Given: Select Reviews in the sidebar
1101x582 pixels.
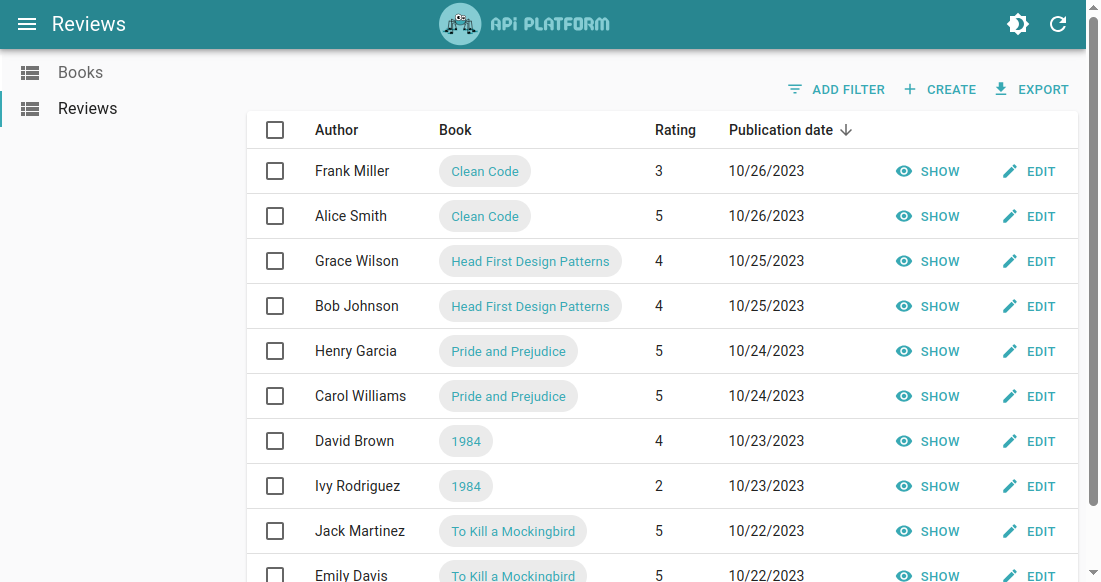Looking at the screenshot, I should pyautogui.click(x=89, y=108).
